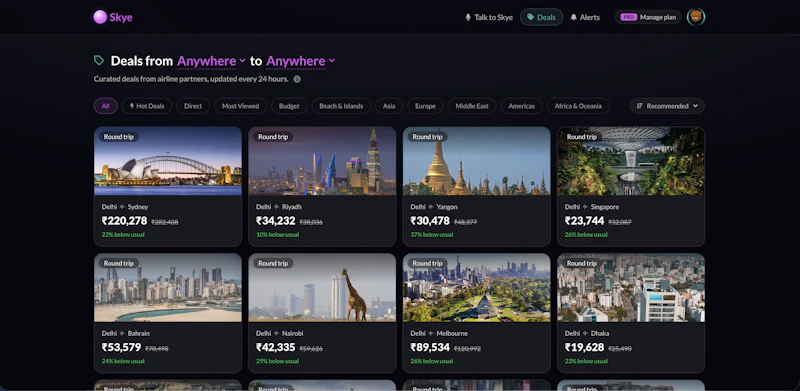
Task: Filter deals by Direct flights
Action: (193, 106)
